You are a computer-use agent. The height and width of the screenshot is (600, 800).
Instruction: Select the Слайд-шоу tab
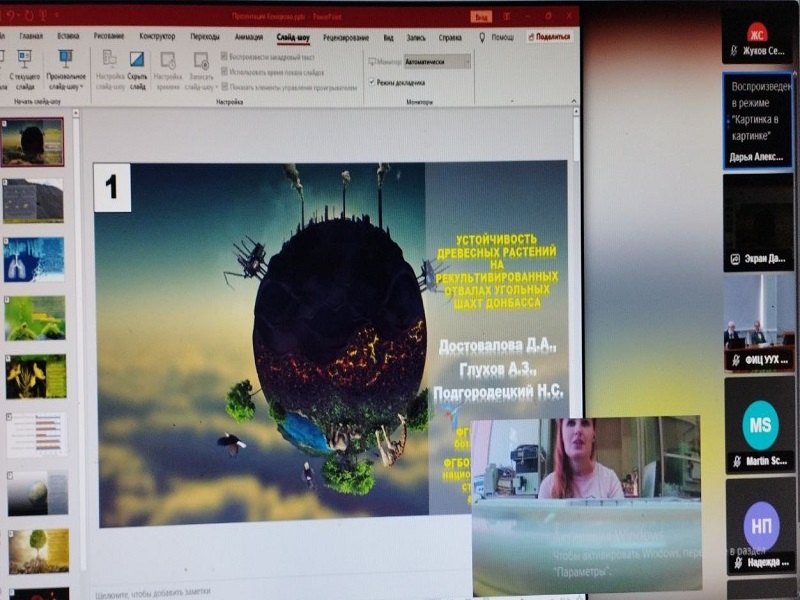293,37
